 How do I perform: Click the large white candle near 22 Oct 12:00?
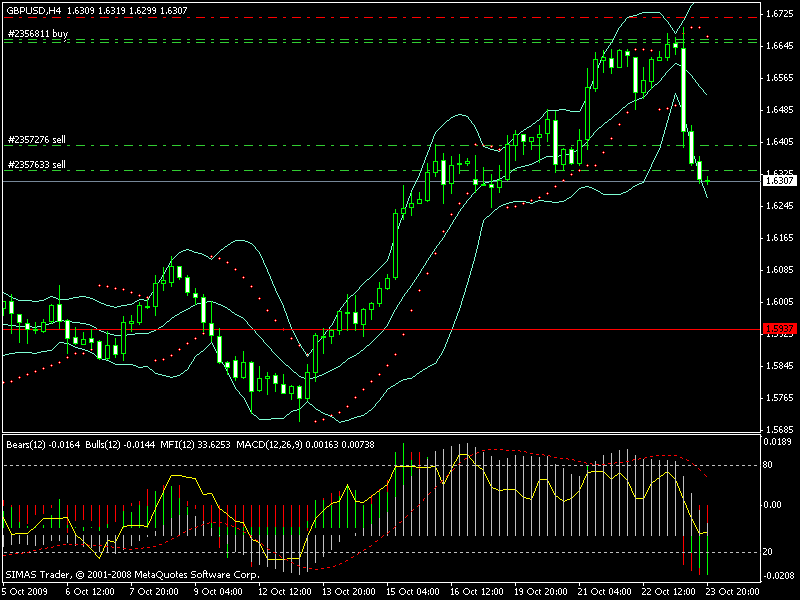(x=684, y=88)
